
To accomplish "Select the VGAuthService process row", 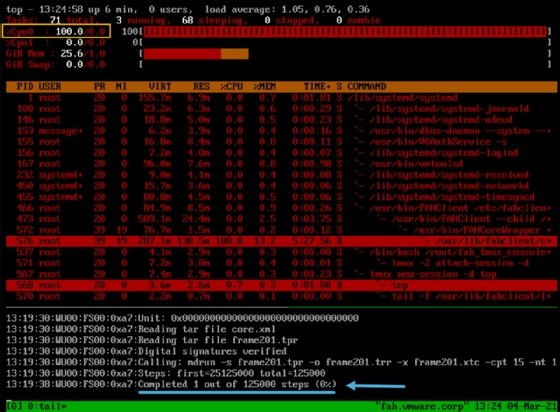I will [x=281, y=142].
